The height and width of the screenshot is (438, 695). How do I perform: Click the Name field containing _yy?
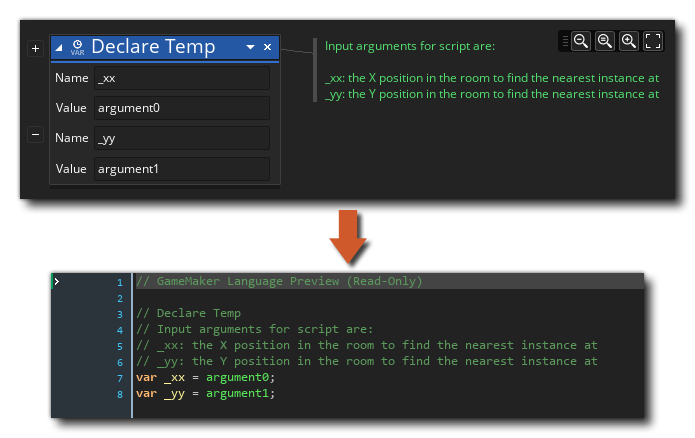tap(181, 138)
